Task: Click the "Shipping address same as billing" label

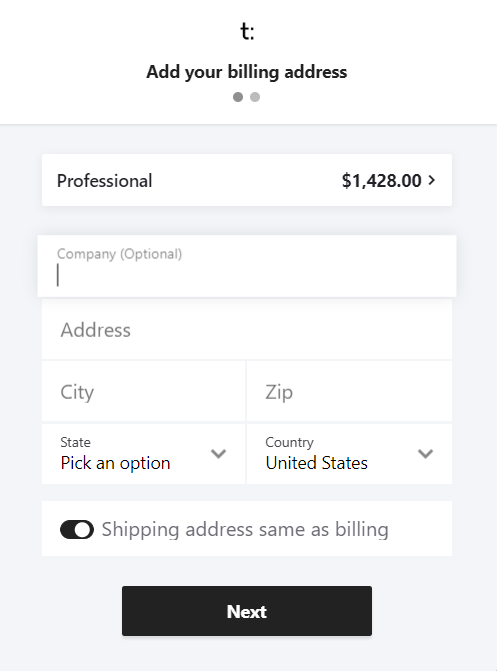Action: point(245,529)
